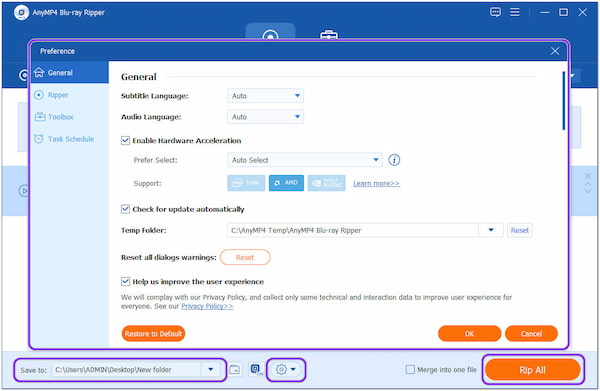Viewport: 600px width, 391px height.
Task: Expand the Save to path dropdown arrow
Action: pyautogui.click(x=210, y=370)
